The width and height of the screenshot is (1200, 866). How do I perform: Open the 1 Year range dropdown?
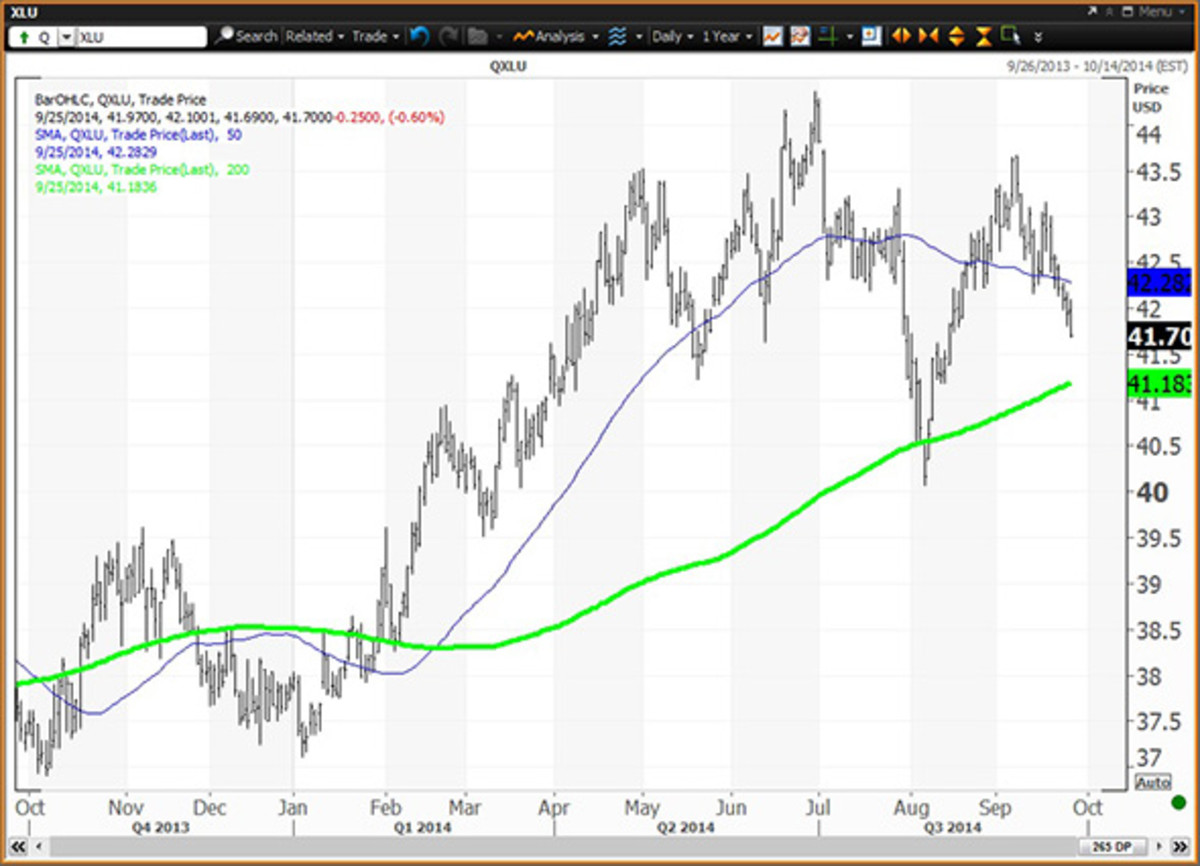pyautogui.click(x=726, y=36)
